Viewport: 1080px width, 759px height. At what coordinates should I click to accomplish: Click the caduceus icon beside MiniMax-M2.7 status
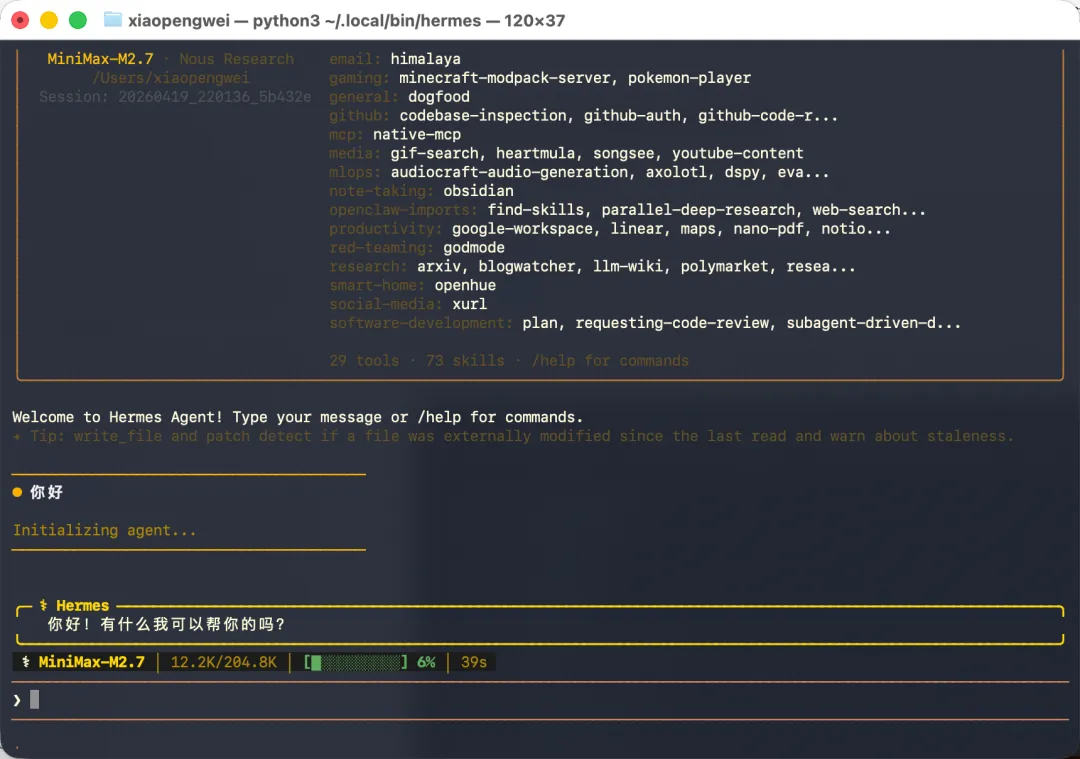[x=25, y=662]
